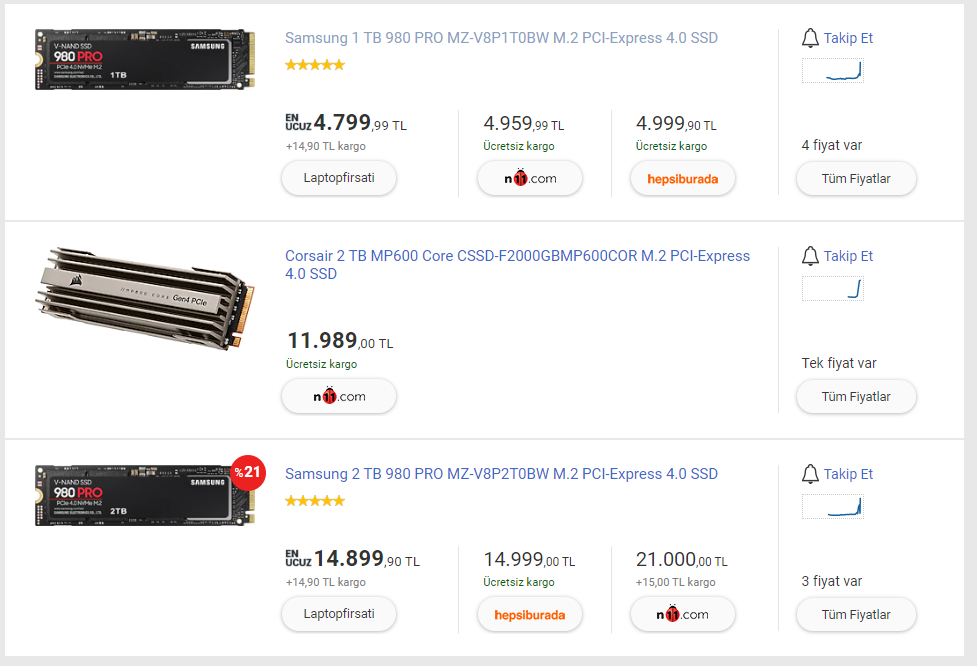977x666 pixels.
Task: Go to n11.com offer for Corsair MP600
Action: (x=339, y=397)
